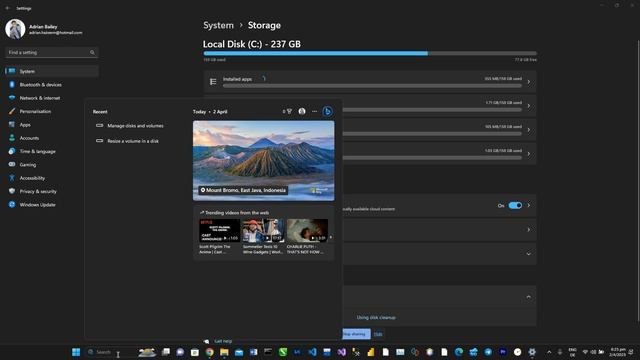Click the Settings gear on the taskbar
This screenshot has height=360, width=640.
pos(532,352)
